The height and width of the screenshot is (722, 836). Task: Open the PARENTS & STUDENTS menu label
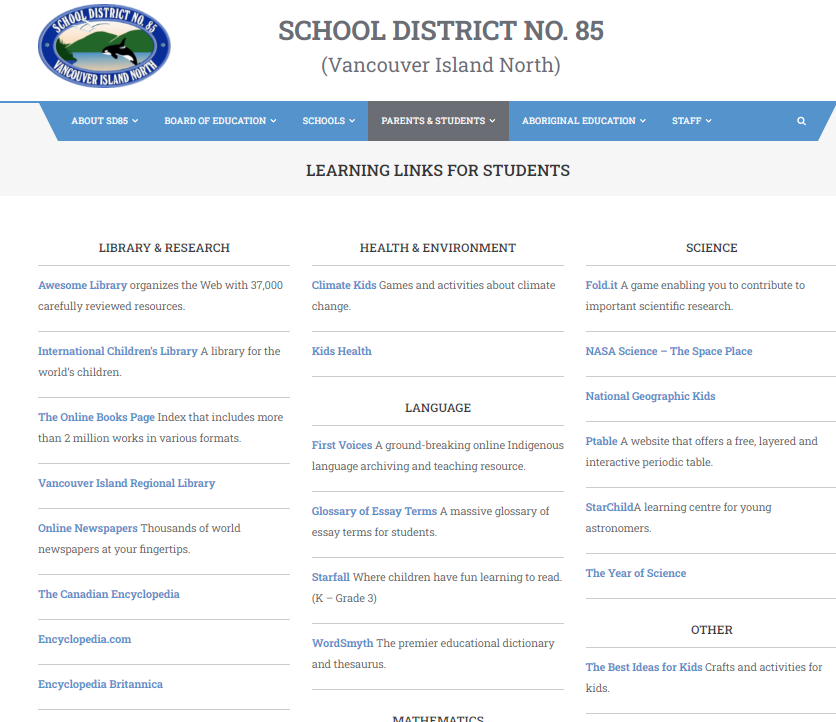point(433,121)
